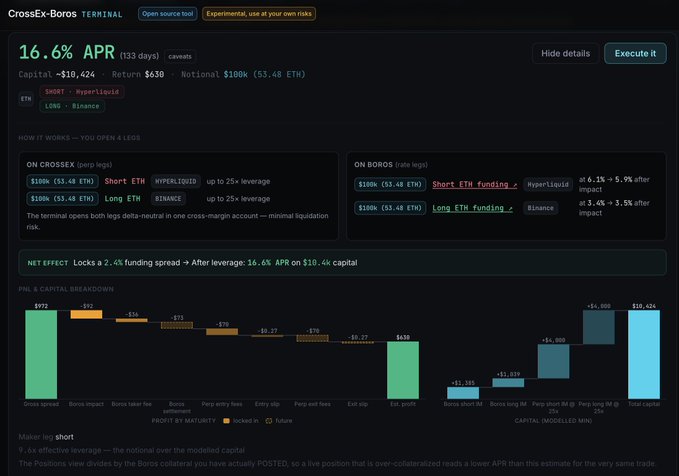Click the CrossEx-Boros Terminal logo
The image size is (679, 476).
coord(65,14)
